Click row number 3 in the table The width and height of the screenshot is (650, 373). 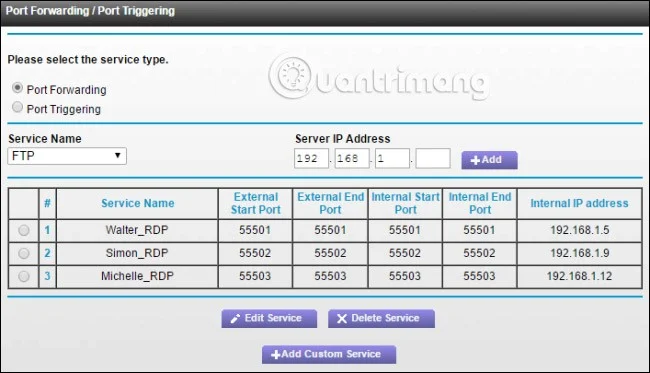pos(47,276)
